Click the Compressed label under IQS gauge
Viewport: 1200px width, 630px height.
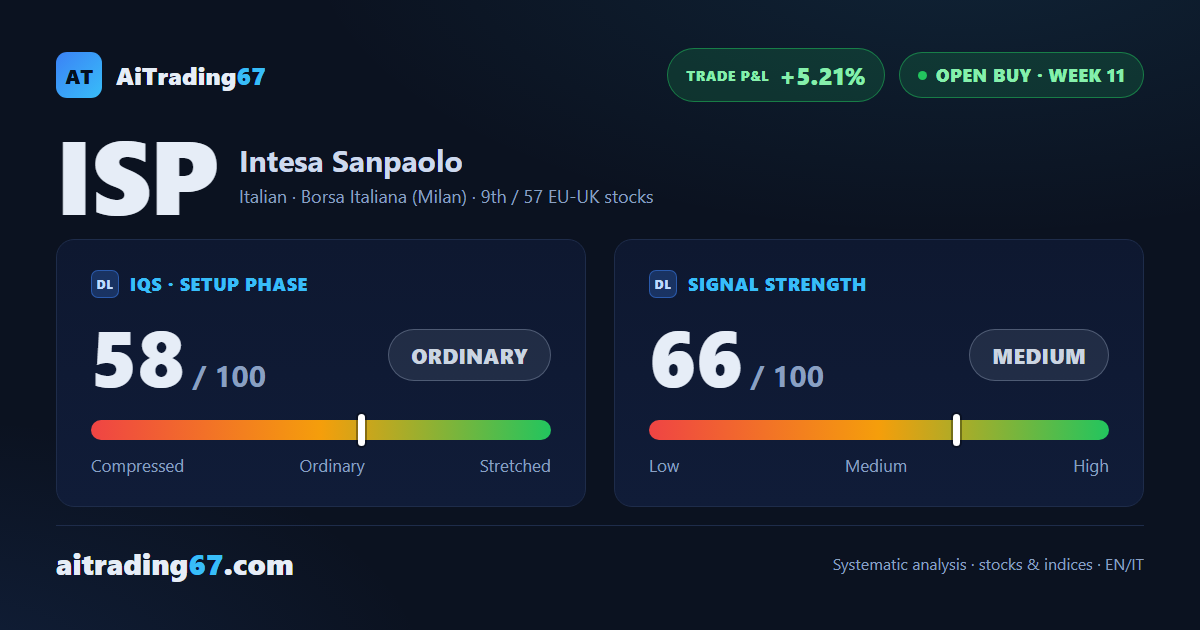137,466
